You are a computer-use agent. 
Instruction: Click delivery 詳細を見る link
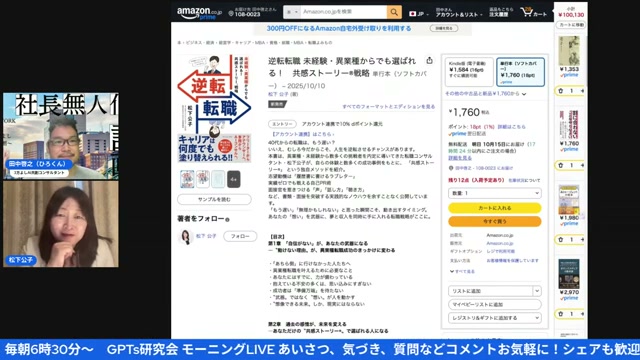(x=460, y=158)
